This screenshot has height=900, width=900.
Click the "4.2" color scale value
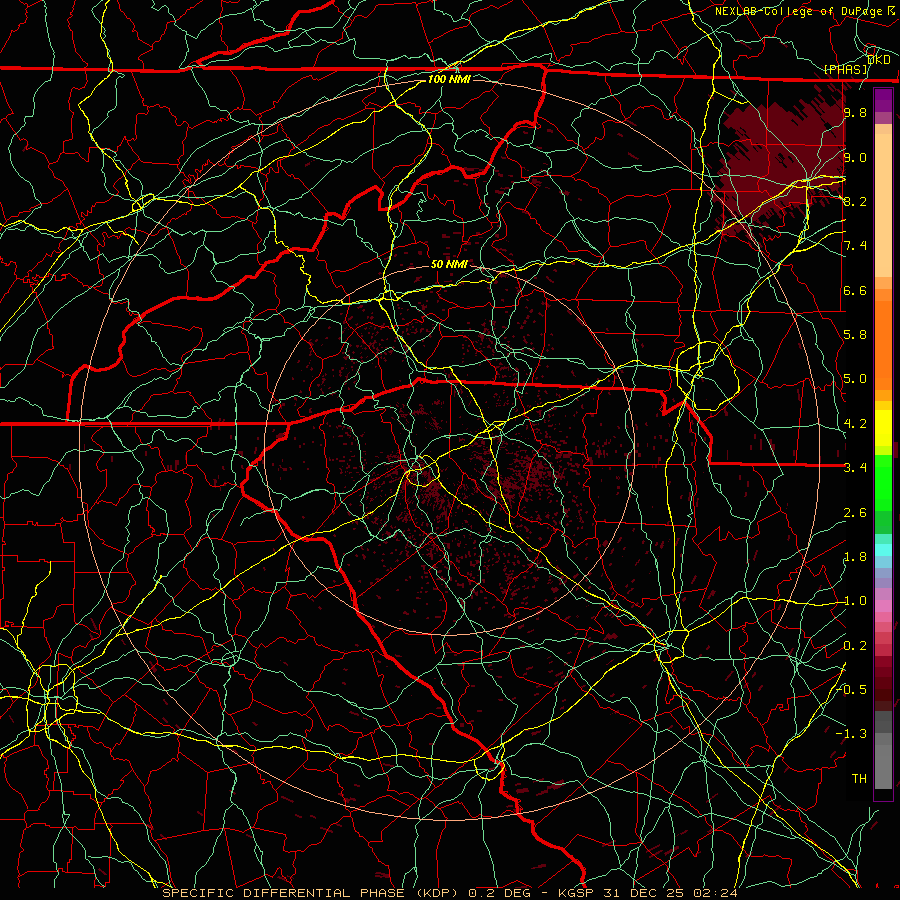click(855, 424)
